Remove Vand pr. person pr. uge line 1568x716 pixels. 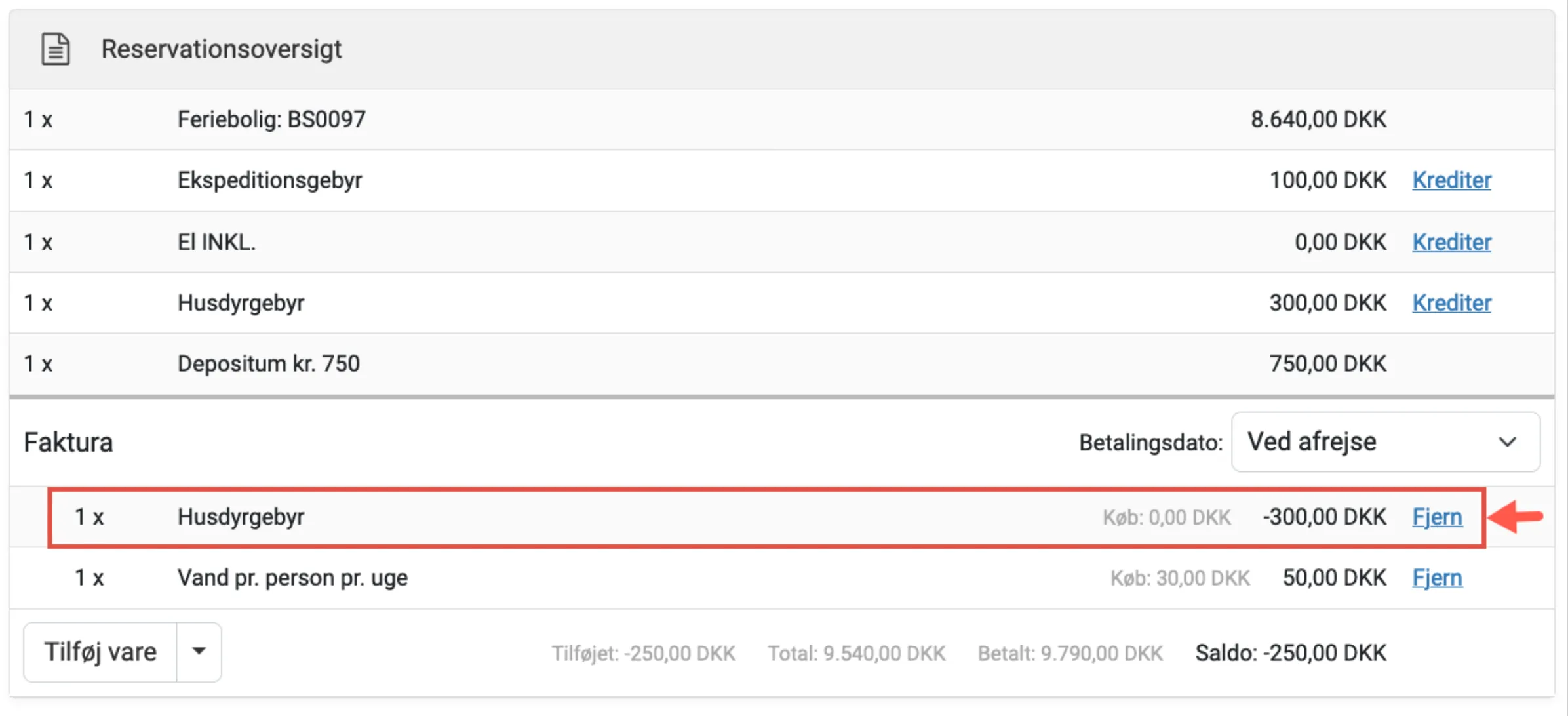tap(1437, 578)
